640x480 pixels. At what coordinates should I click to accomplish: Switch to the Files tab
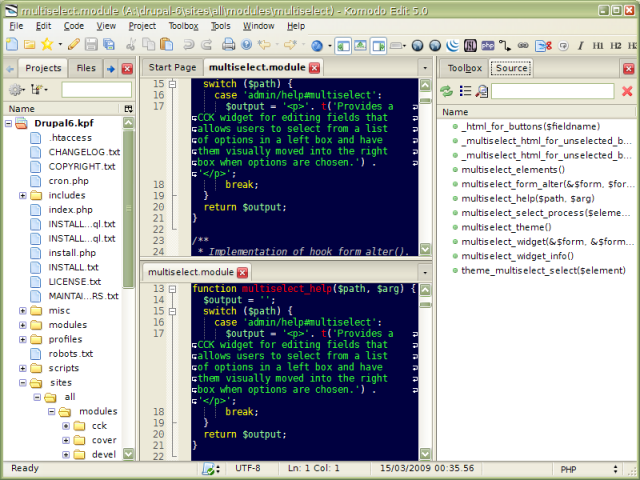[x=86, y=68]
